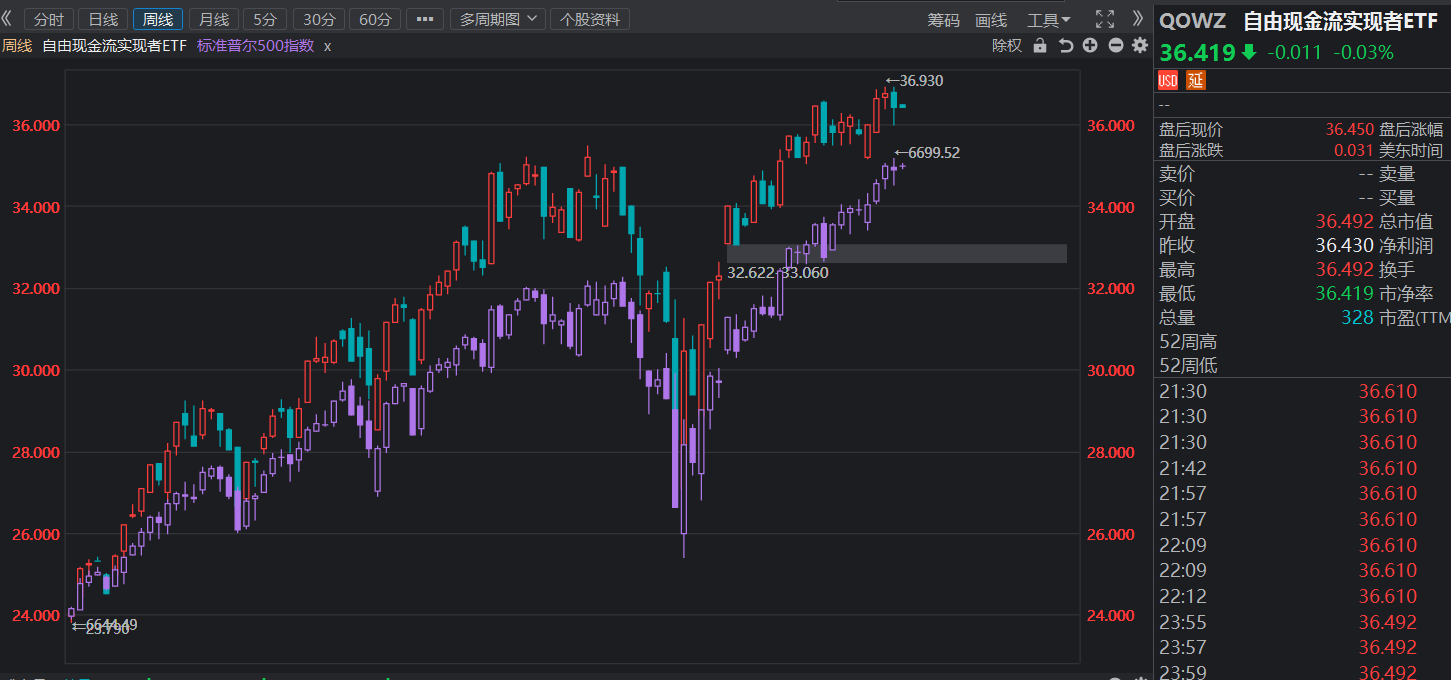Select the 30分 period tab
Viewport: 1451px width, 680px height.
pos(319,19)
